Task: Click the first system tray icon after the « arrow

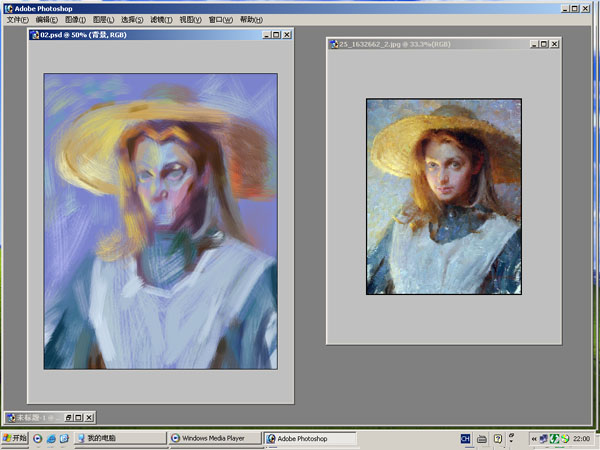Action: 543,439
